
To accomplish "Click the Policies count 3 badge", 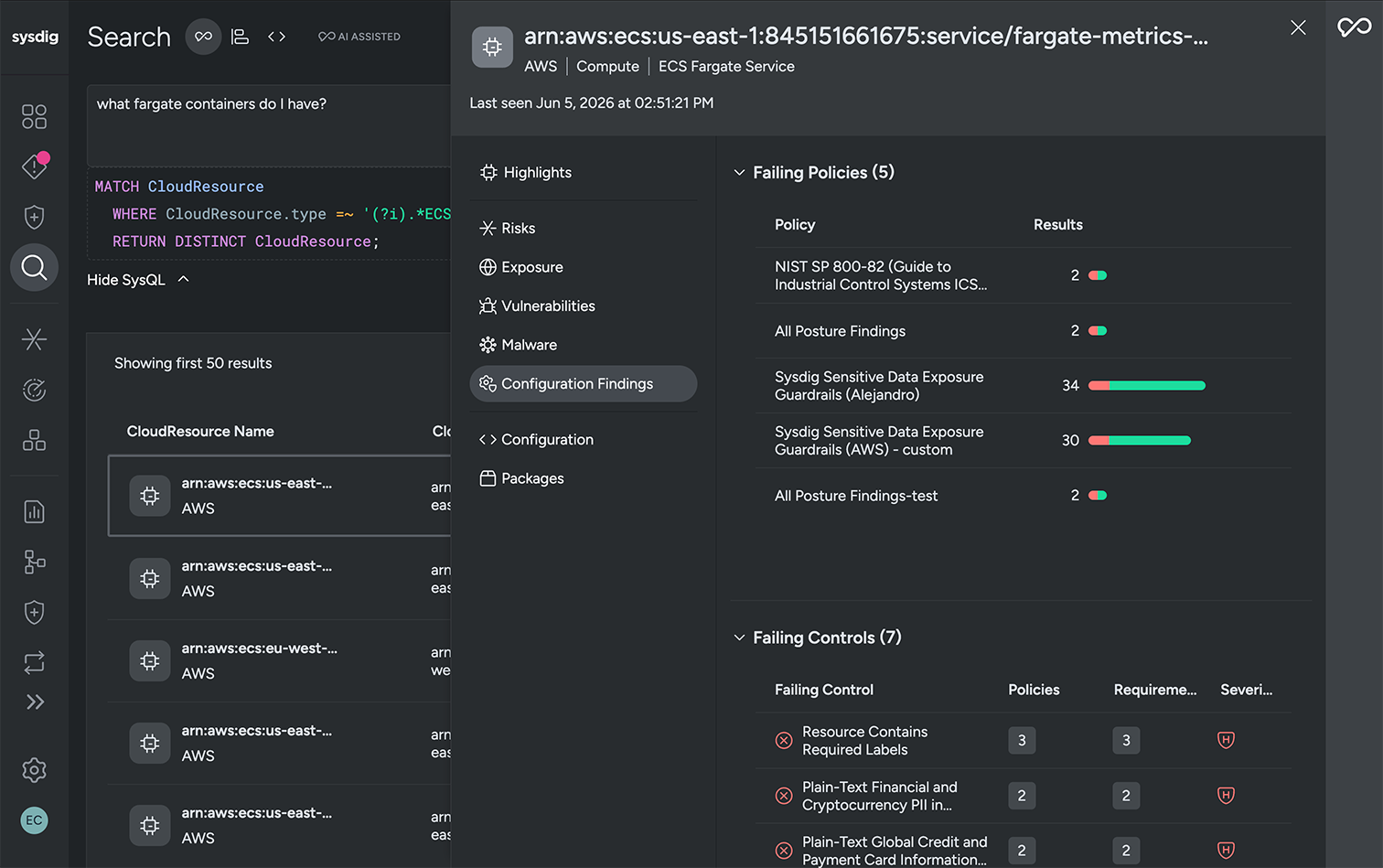I will (x=1022, y=740).
